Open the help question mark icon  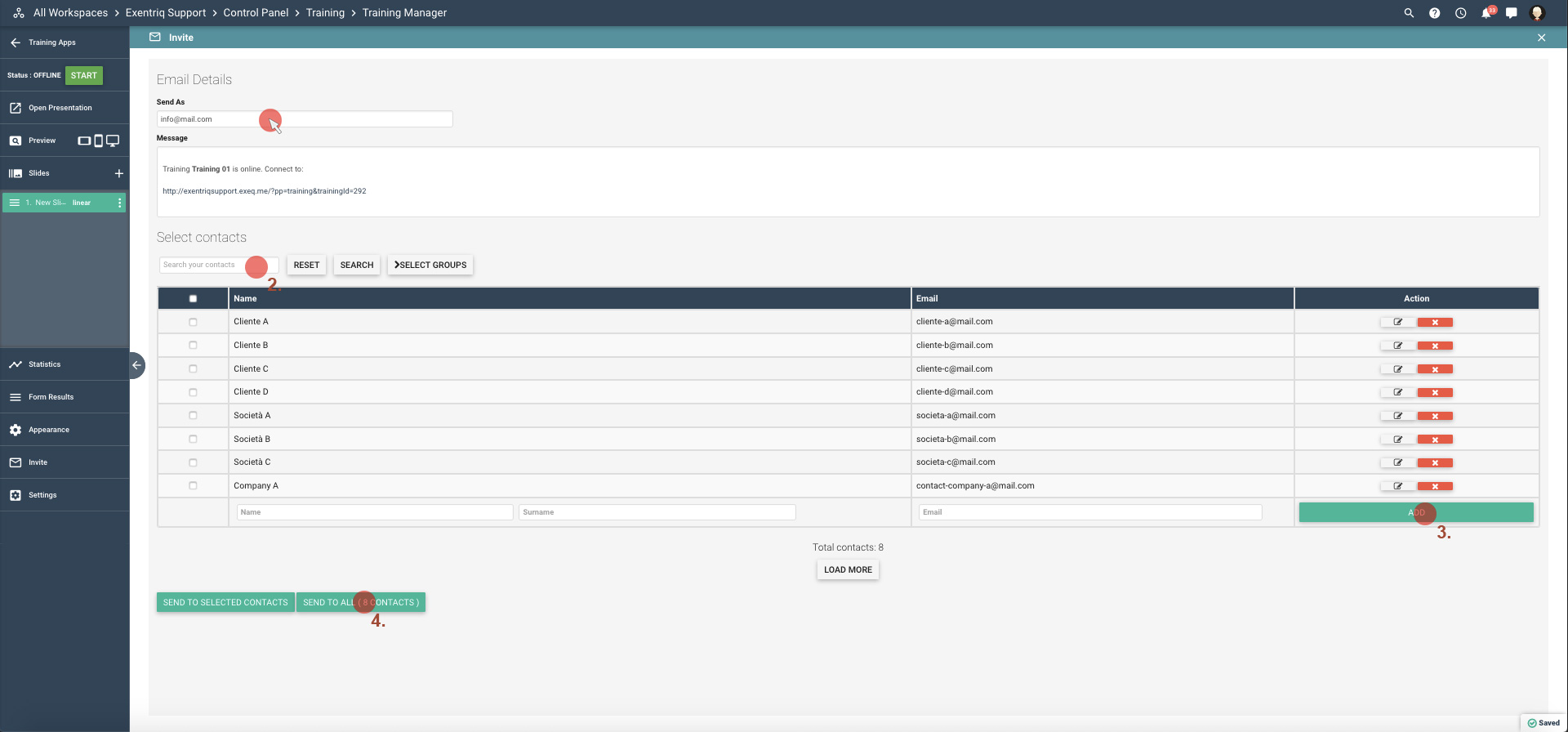pos(1434,13)
